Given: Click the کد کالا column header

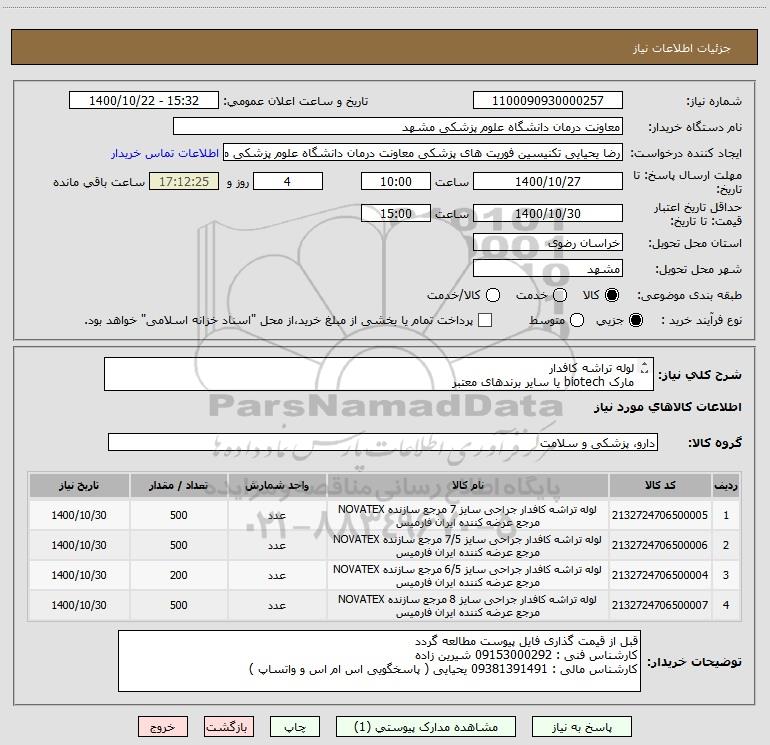Looking at the screenshot, I should 660,485.
